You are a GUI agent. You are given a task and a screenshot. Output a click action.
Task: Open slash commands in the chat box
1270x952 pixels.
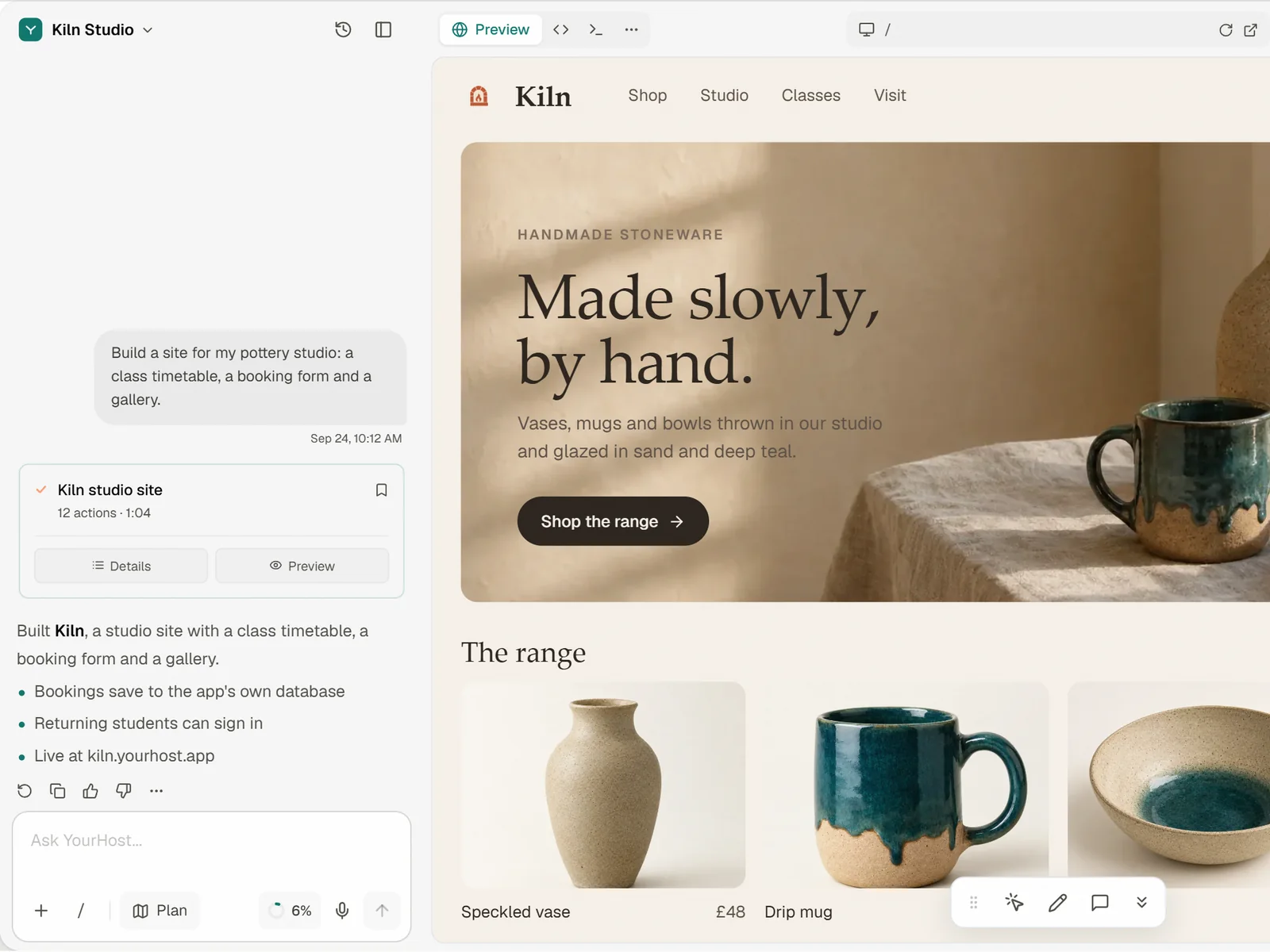81,911
